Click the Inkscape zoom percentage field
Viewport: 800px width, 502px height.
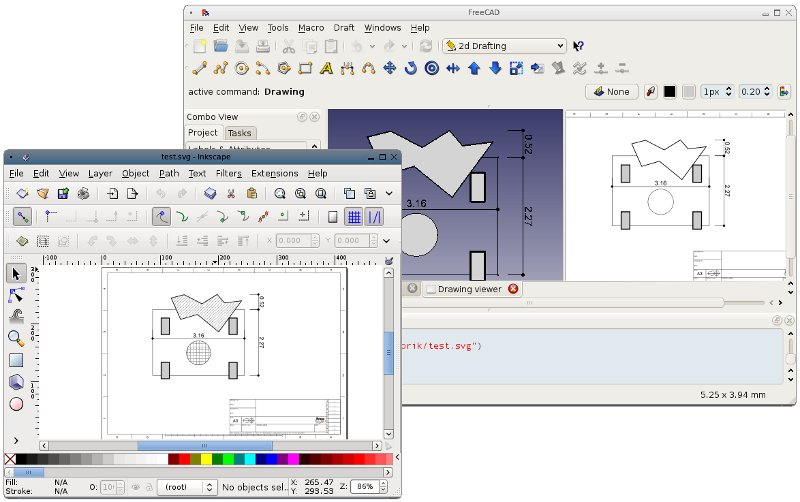365,487
